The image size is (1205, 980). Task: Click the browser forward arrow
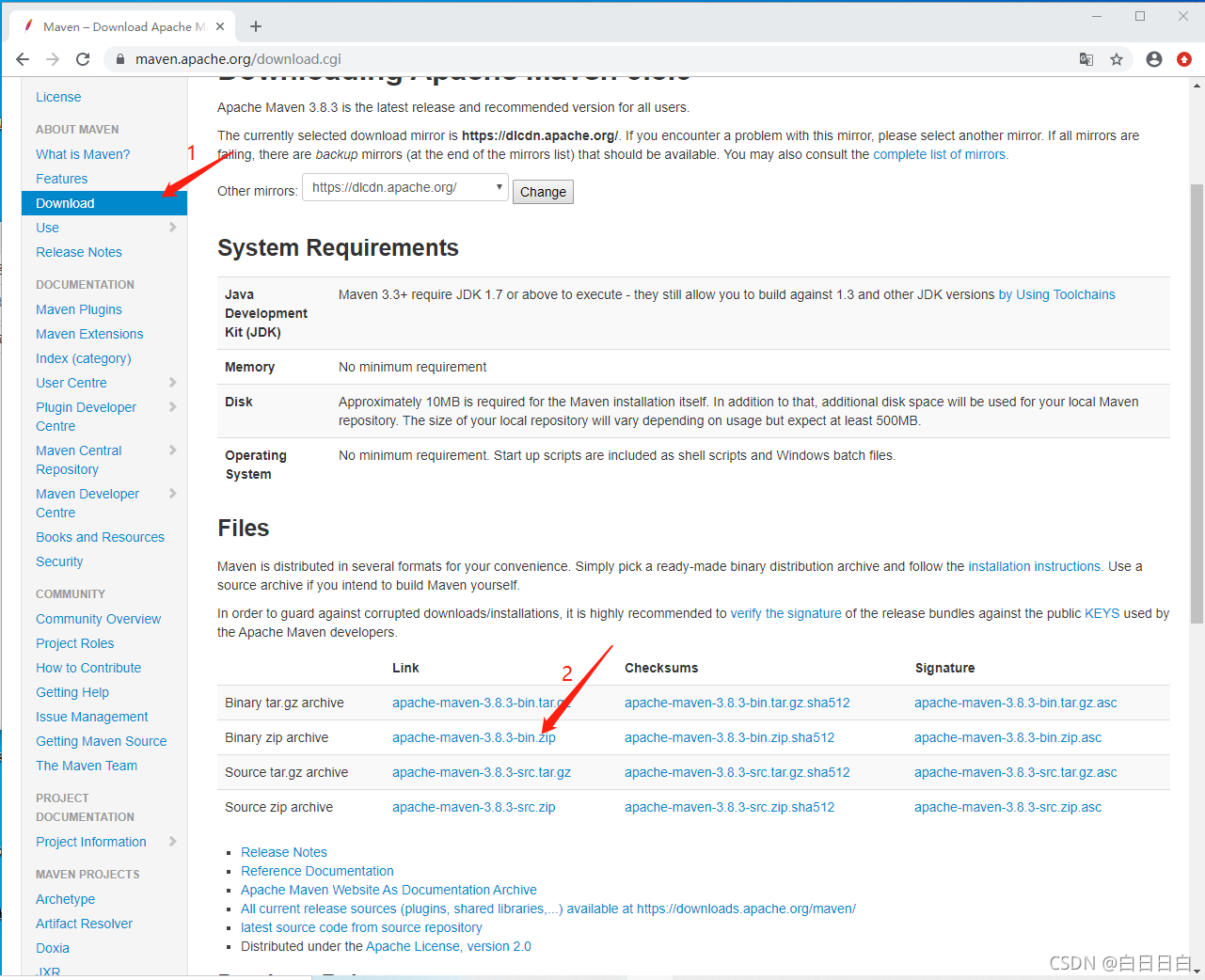tap(53, 59)
